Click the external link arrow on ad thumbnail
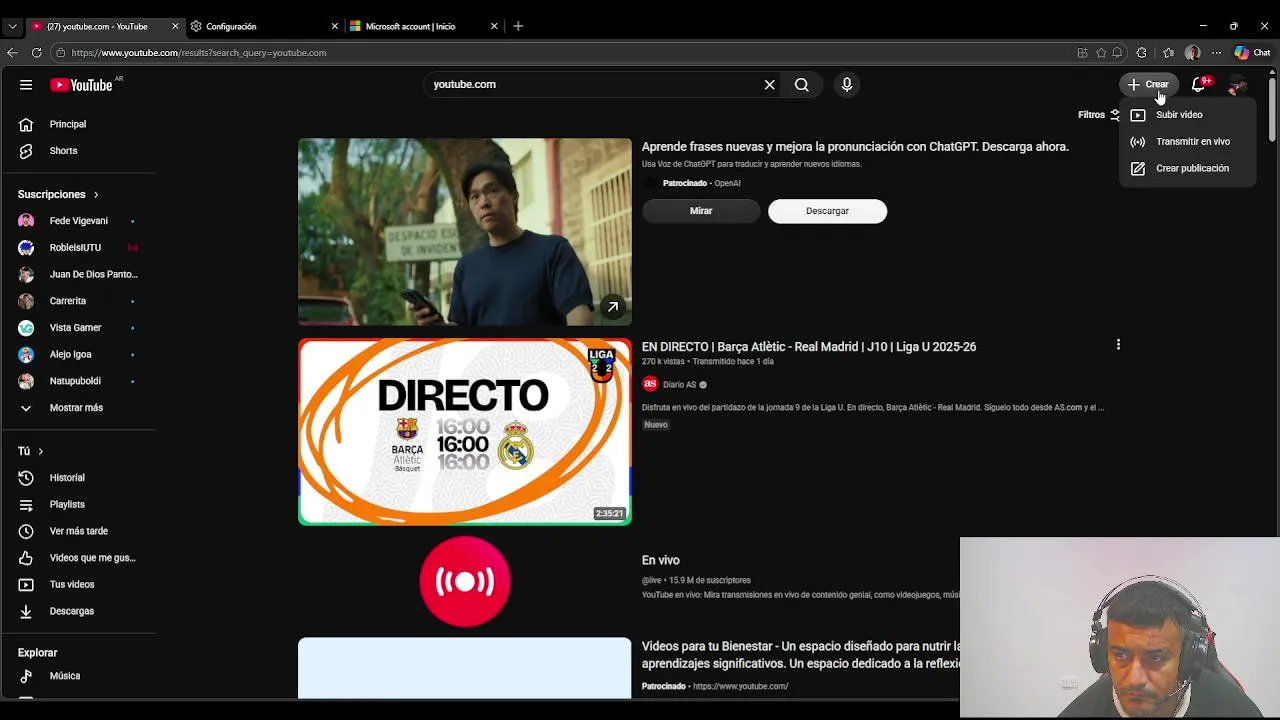The width and height of the screenshot is (1280, 720). coord(613,307)
